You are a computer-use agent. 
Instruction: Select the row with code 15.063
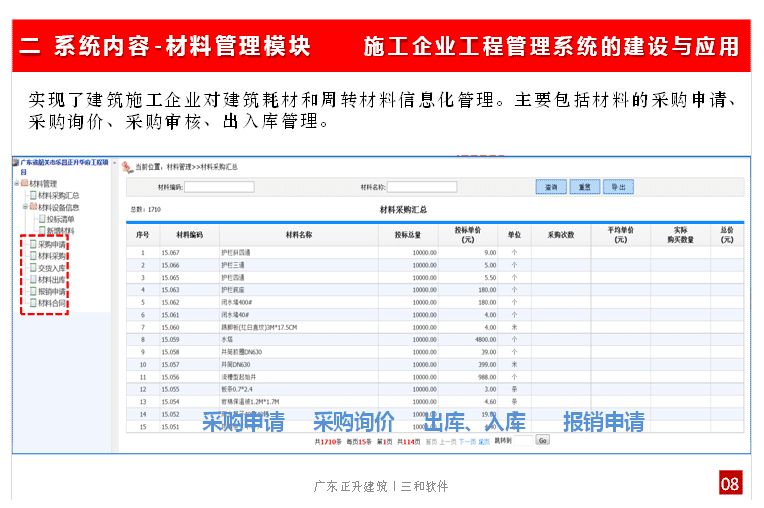pos(435,290)
